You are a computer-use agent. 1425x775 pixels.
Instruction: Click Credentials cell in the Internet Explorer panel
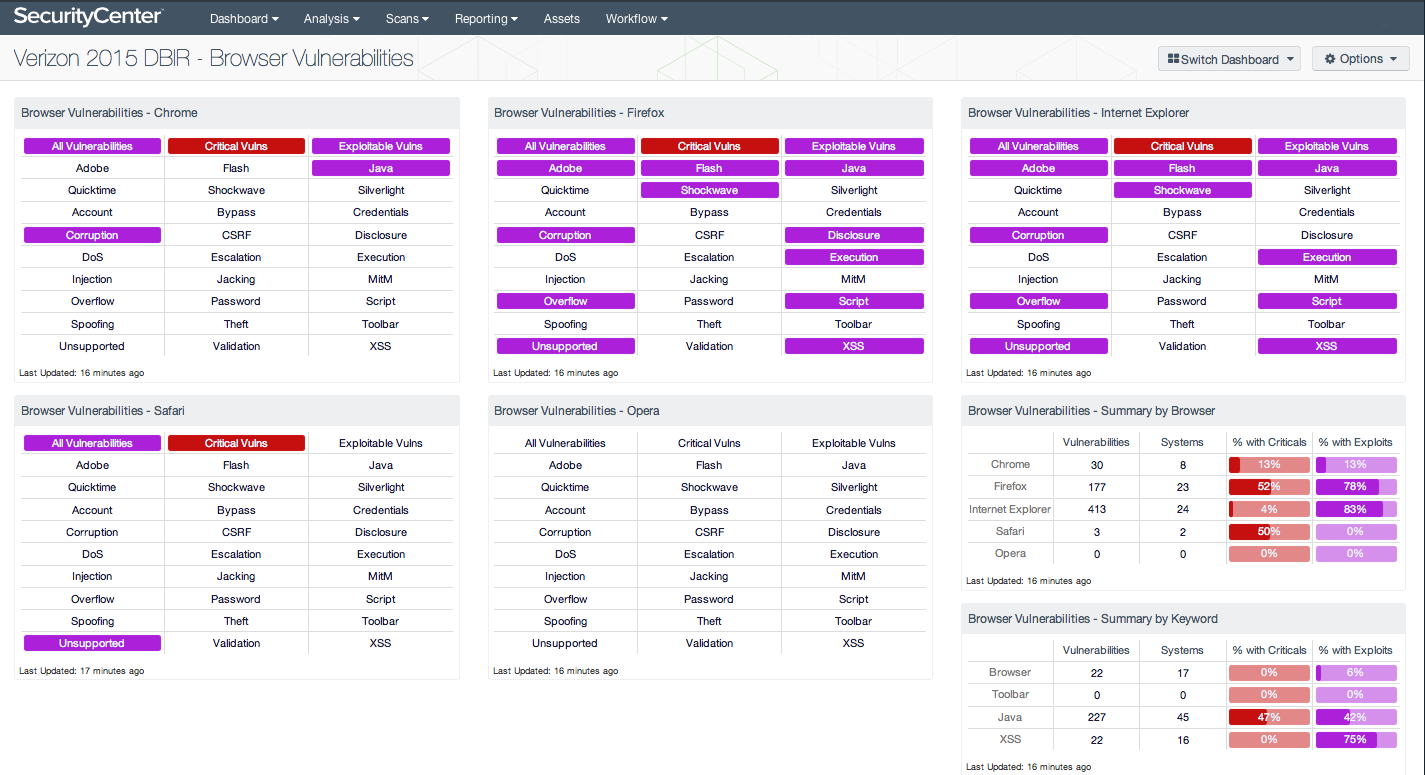click(x=1327, y=212)
